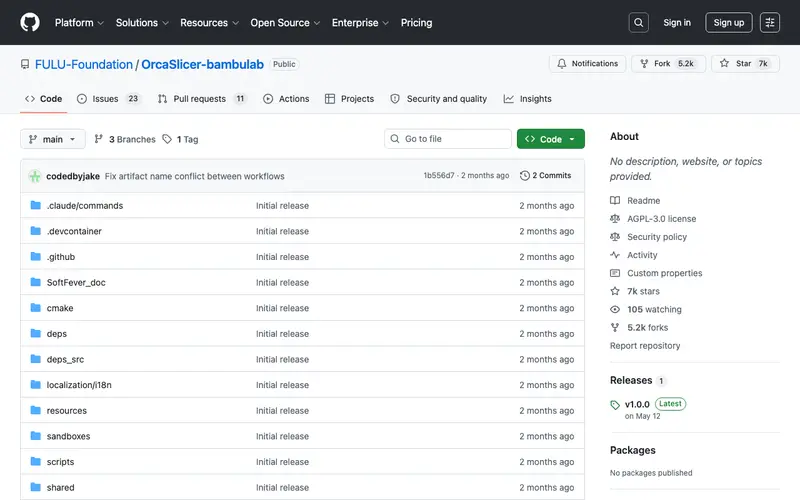Click the SoftFever_doc folder icon

click(35, 282)
